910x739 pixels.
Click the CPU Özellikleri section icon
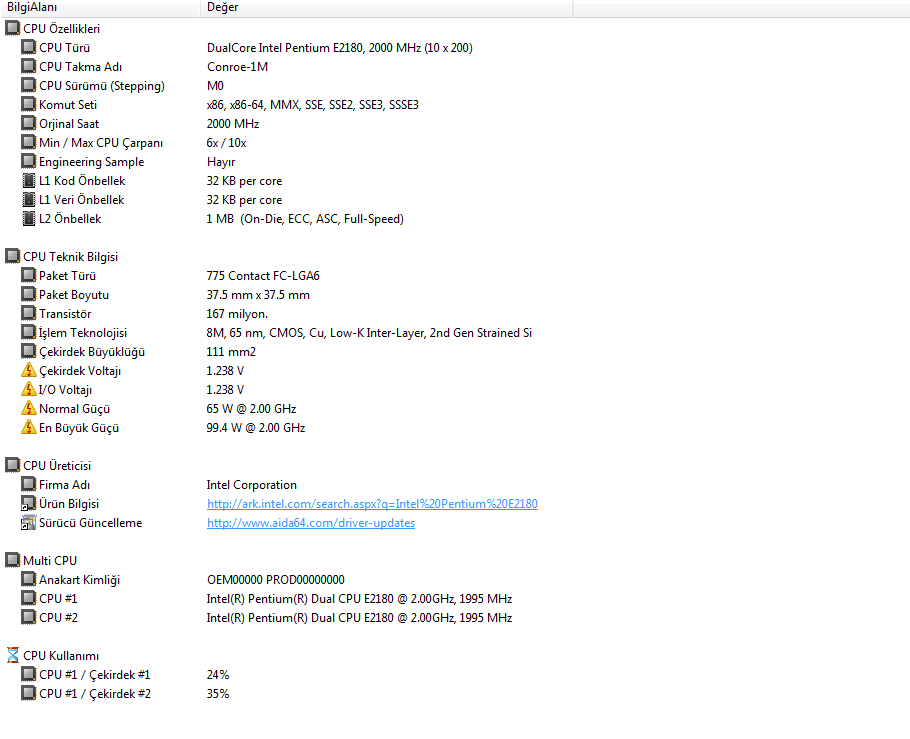point(13,28)
